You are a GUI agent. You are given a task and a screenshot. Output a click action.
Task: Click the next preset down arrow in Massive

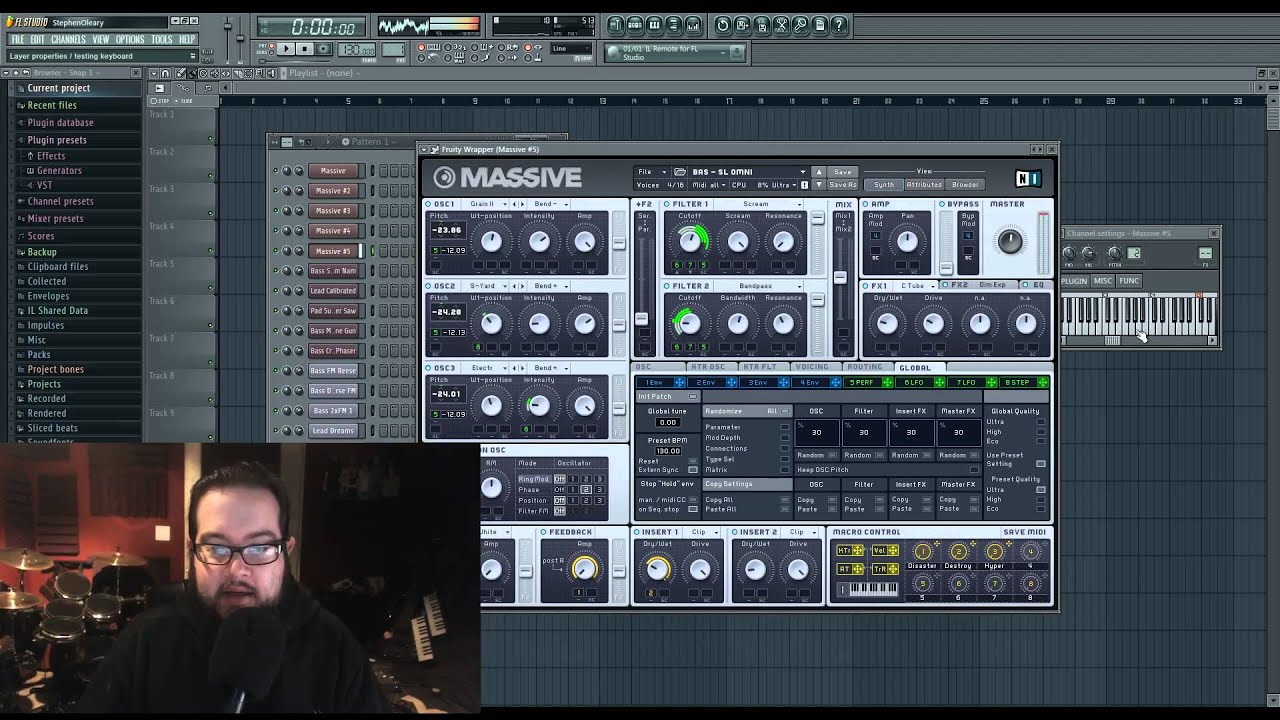pos(819,184)
